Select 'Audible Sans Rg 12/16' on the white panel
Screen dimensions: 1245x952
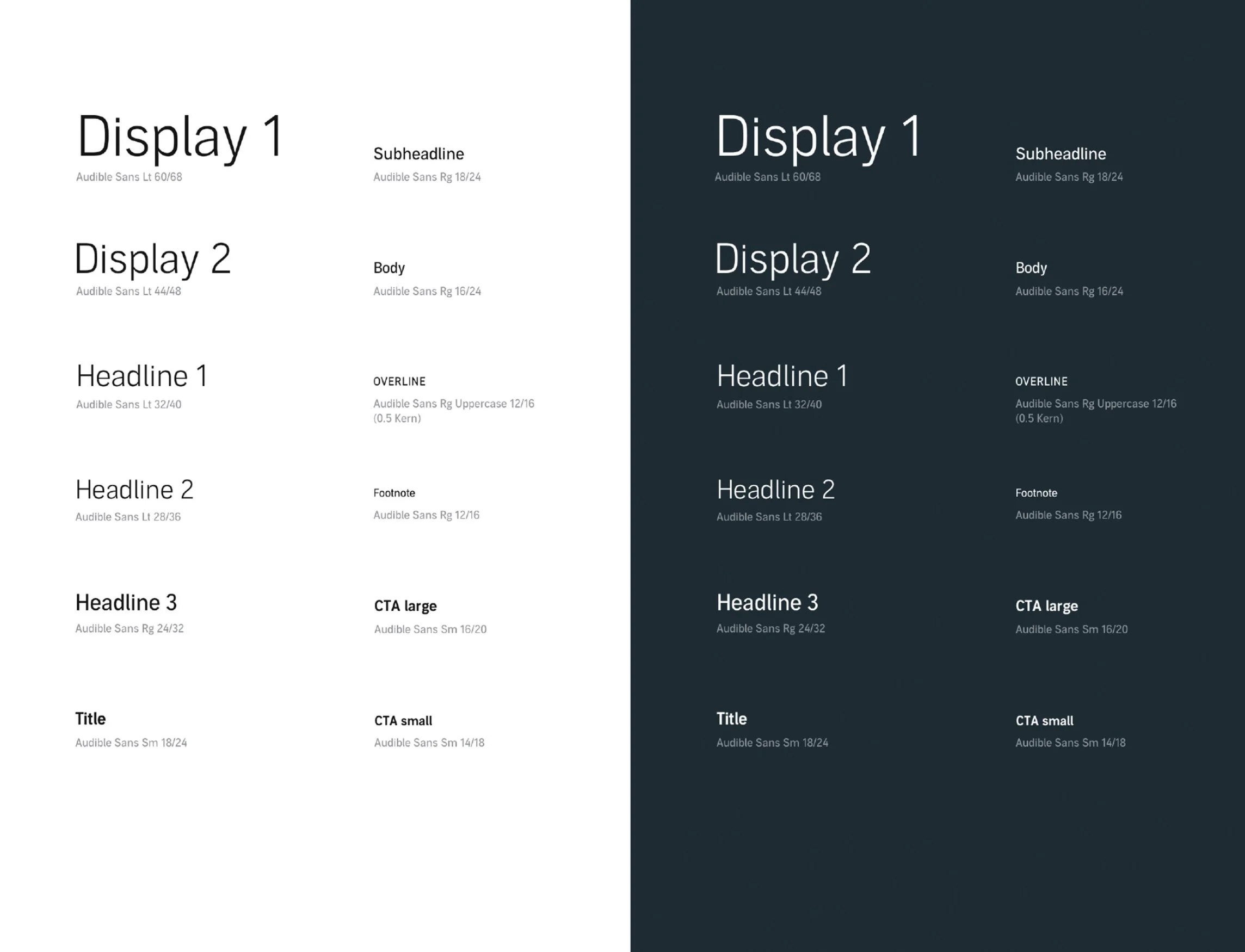427,515
